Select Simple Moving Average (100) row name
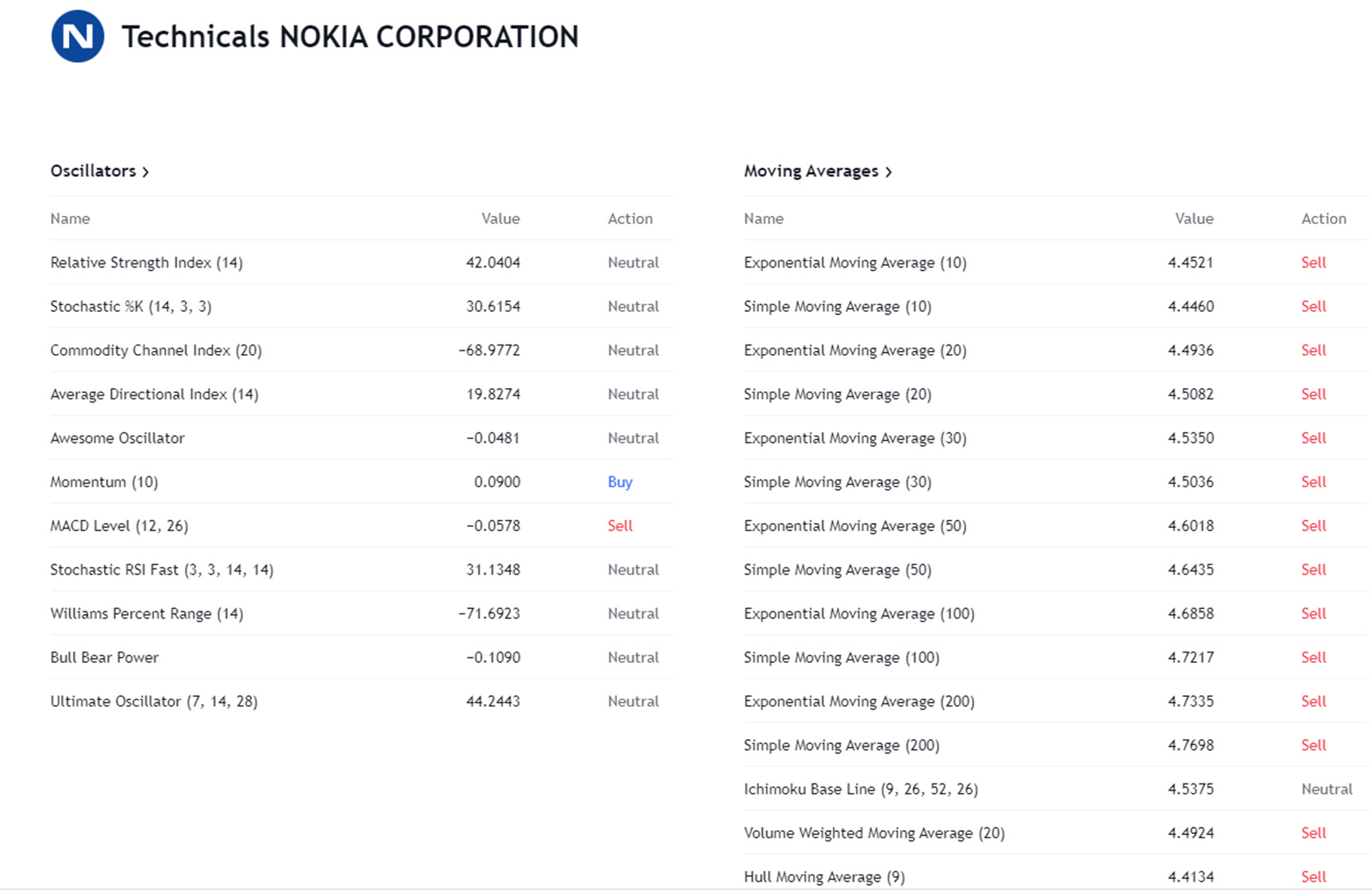The width and height of the screenshot is (1372, 893). 842,657
